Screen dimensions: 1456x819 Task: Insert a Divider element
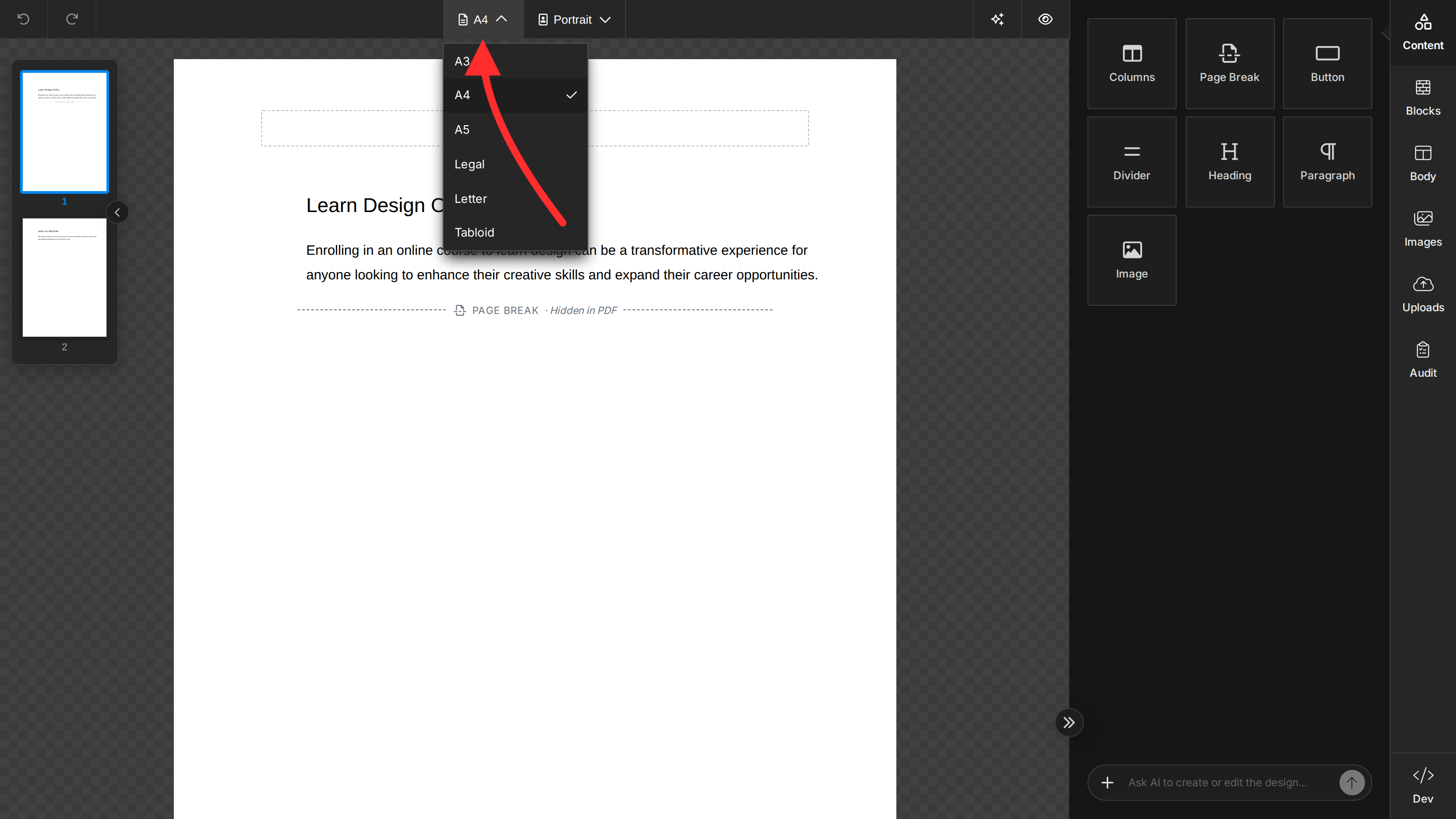coord(1132,162)
